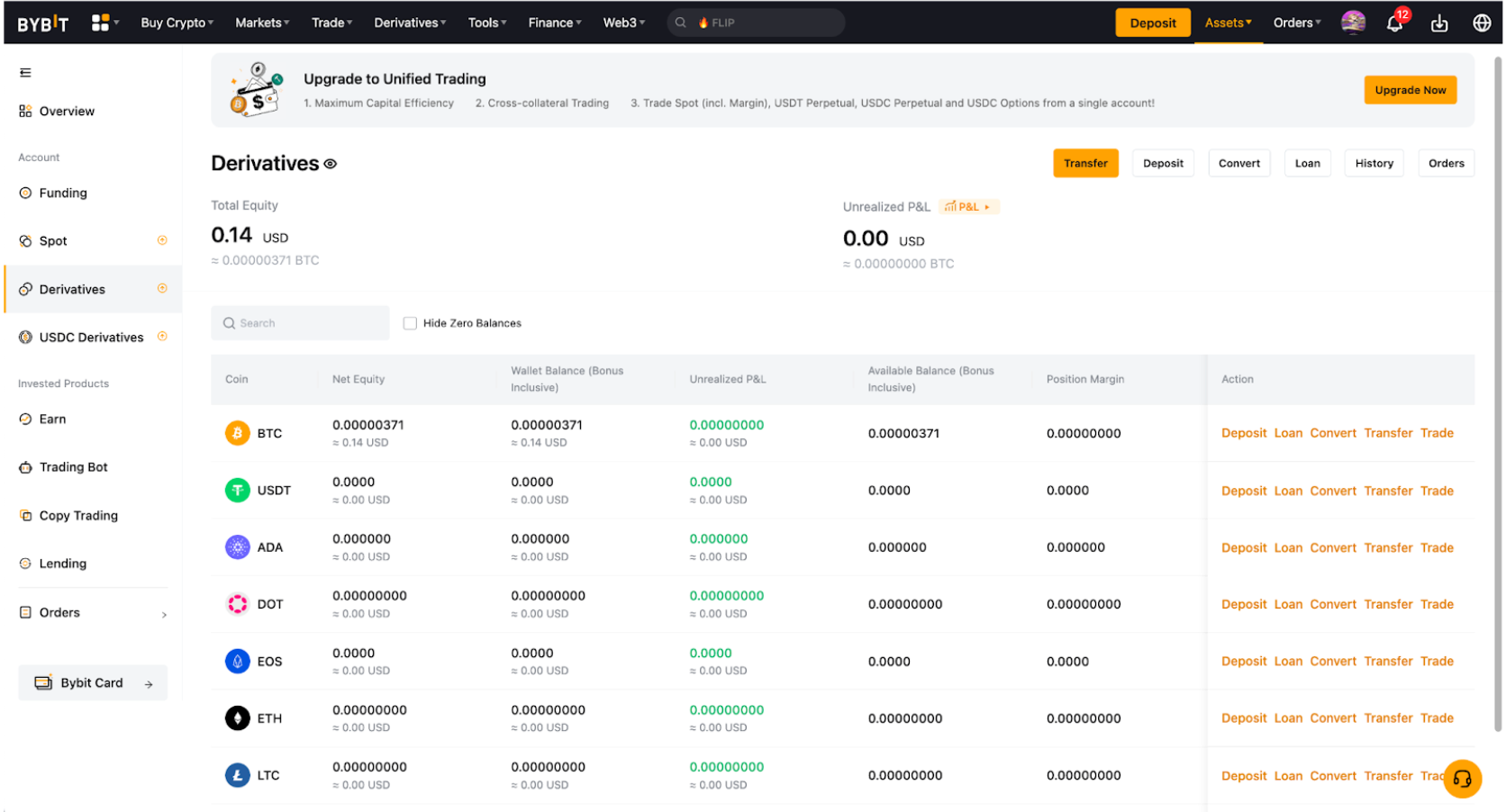Toggle balance visibility eye next to Derivatives

(x=331, y=164)
